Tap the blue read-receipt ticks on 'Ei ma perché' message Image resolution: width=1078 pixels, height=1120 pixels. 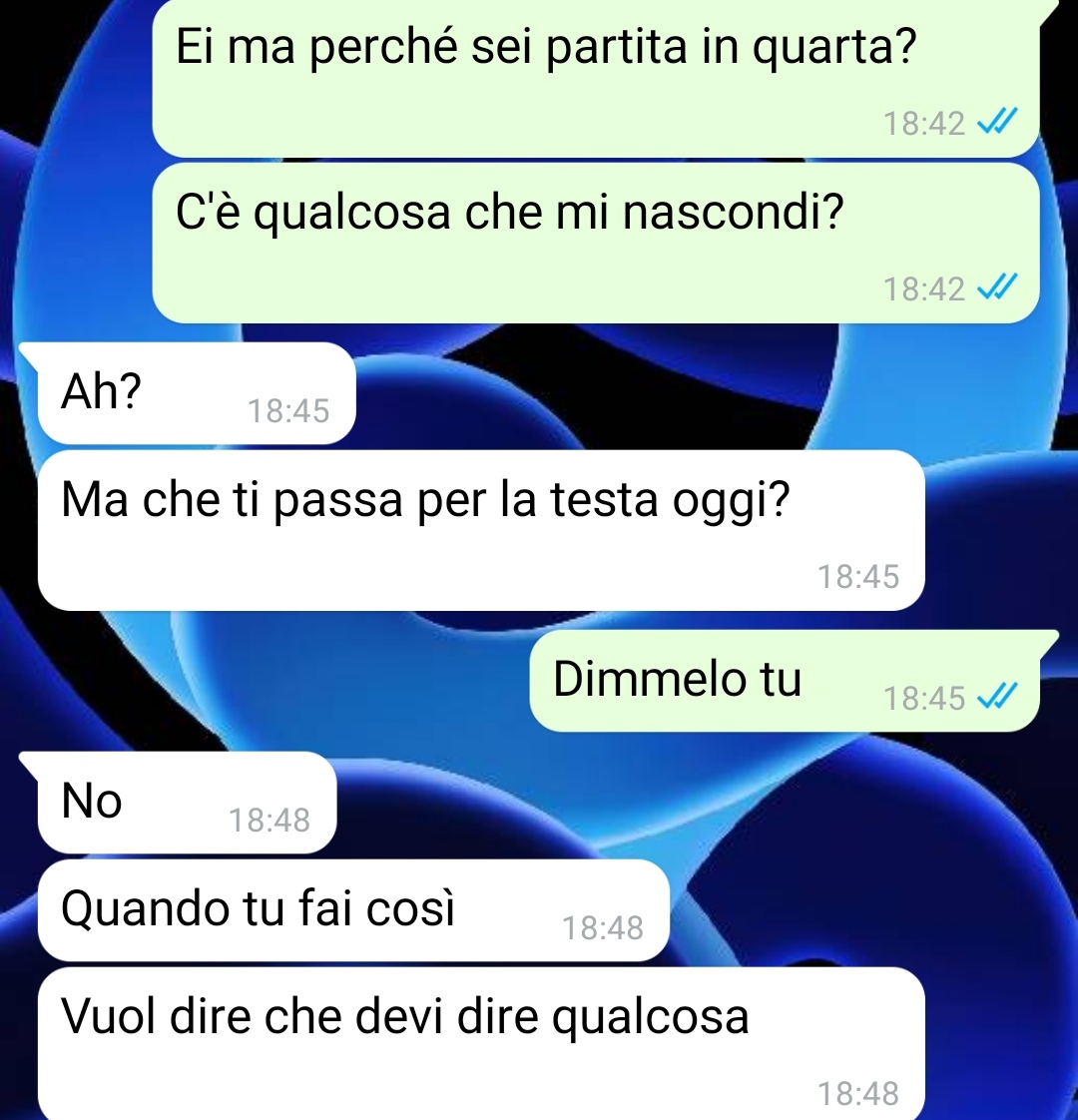pyautogui.click(x=996, y=122)
